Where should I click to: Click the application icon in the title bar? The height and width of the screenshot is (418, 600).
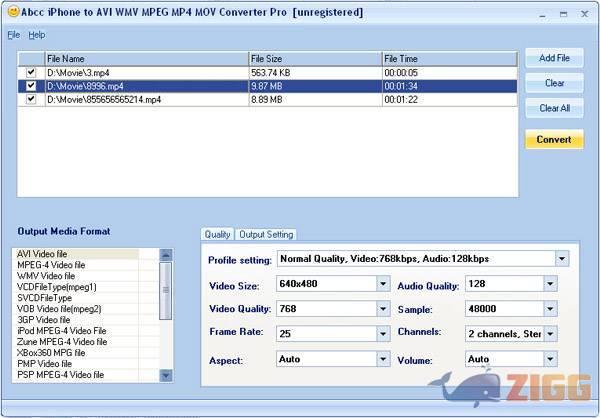tap(9, 10)
